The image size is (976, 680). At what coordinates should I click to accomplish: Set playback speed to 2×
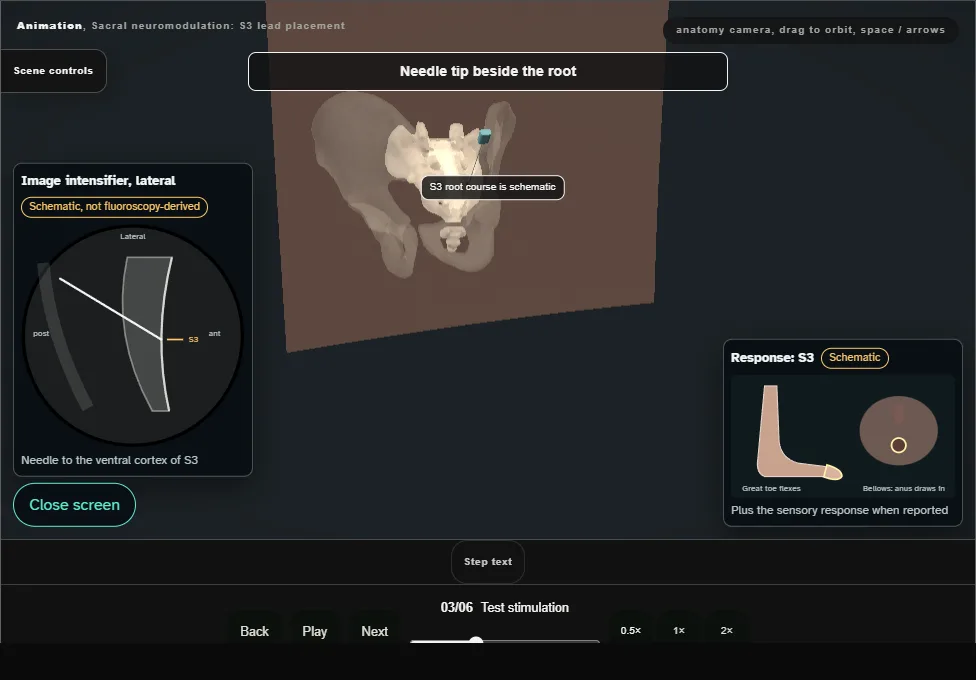pos(726,630)
